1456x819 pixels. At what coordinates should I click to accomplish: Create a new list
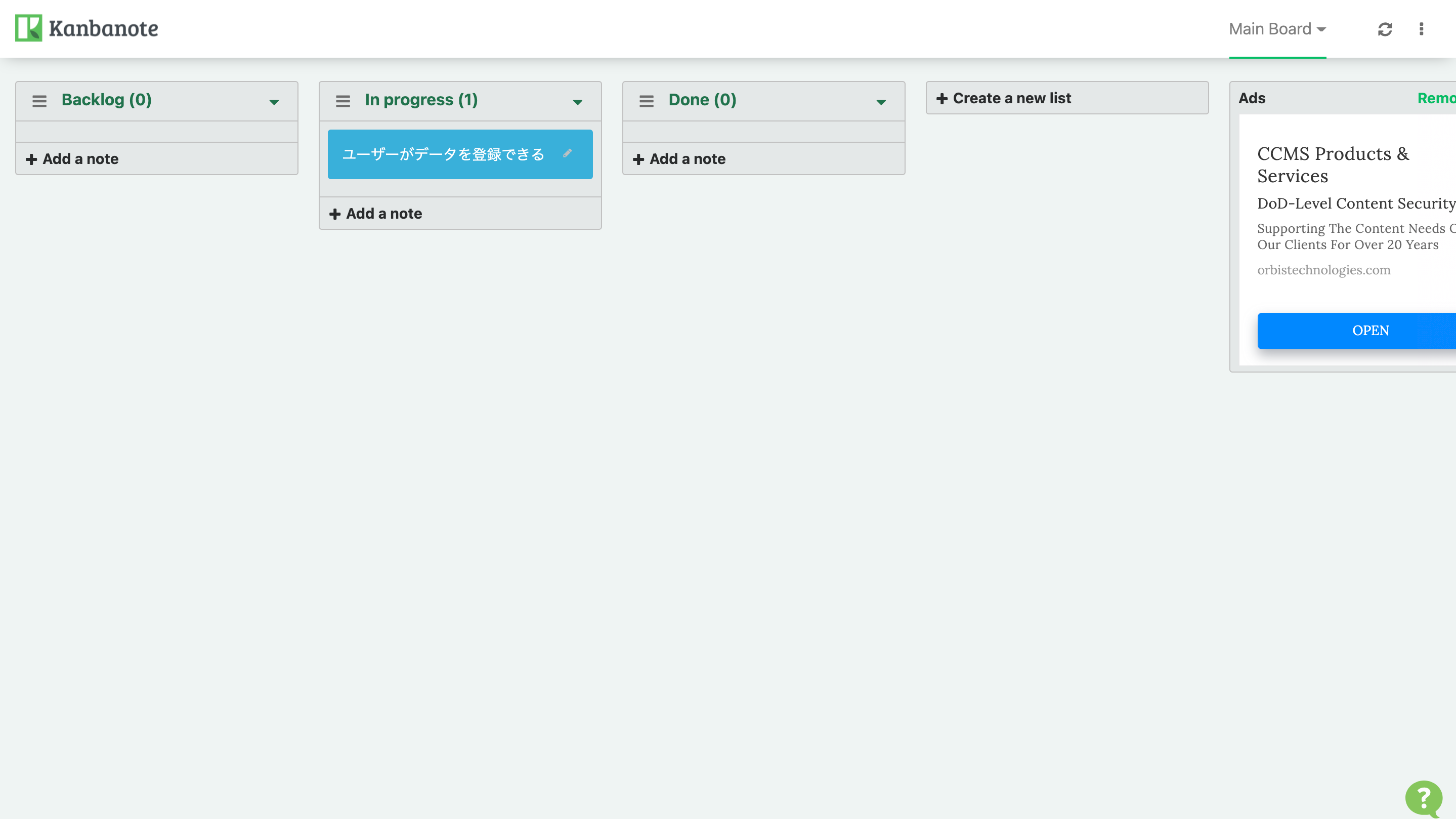[1067, 98]
